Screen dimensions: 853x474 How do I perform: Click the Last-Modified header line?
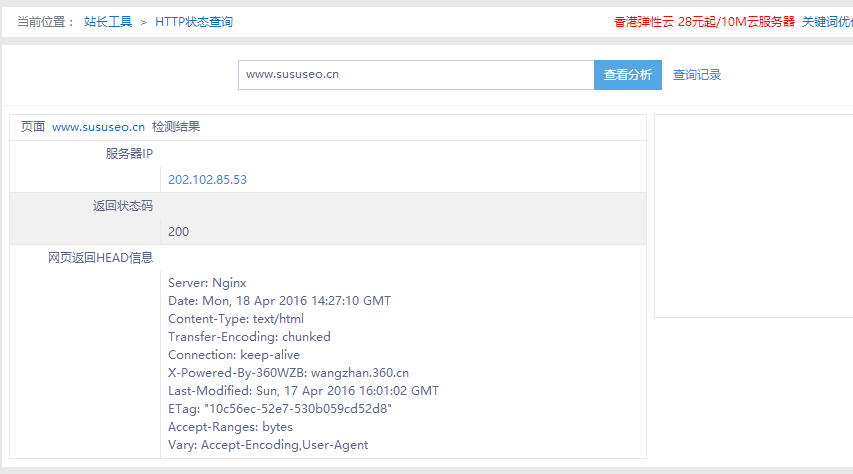tap(303, 391)
